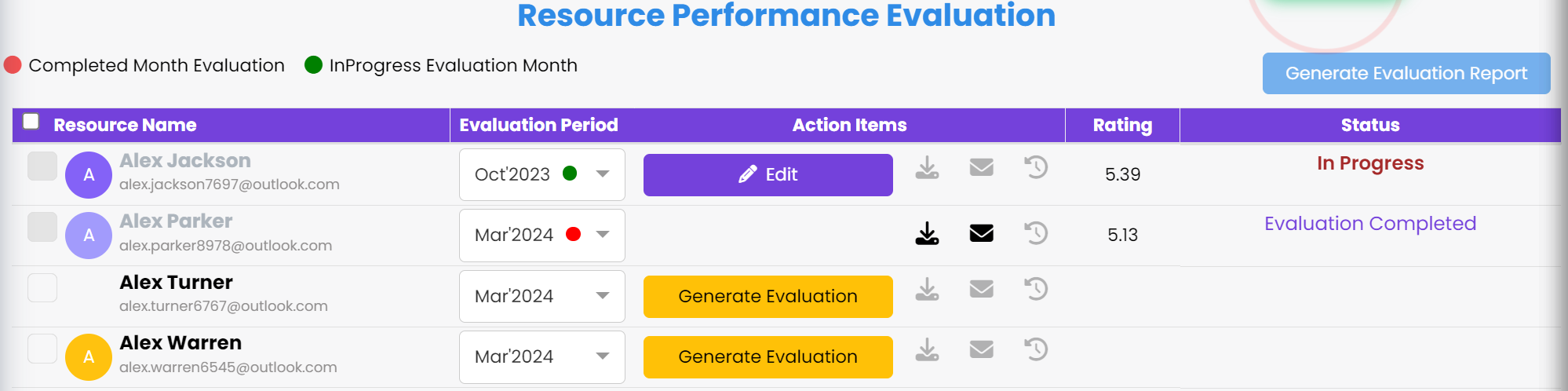The image size is (1568, 391).
Task: Click the Rating column header
Action: [x=1122, y=125]
